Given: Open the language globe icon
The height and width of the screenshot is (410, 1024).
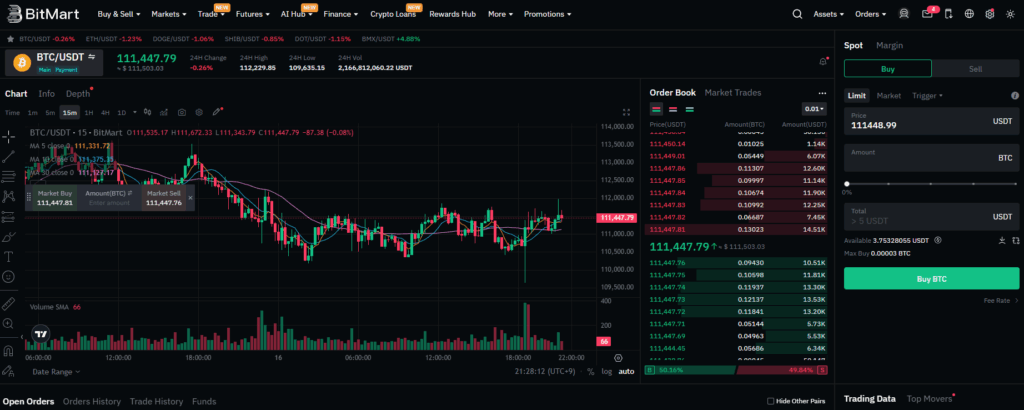Looking at the screenshot, I should [969, 15].
